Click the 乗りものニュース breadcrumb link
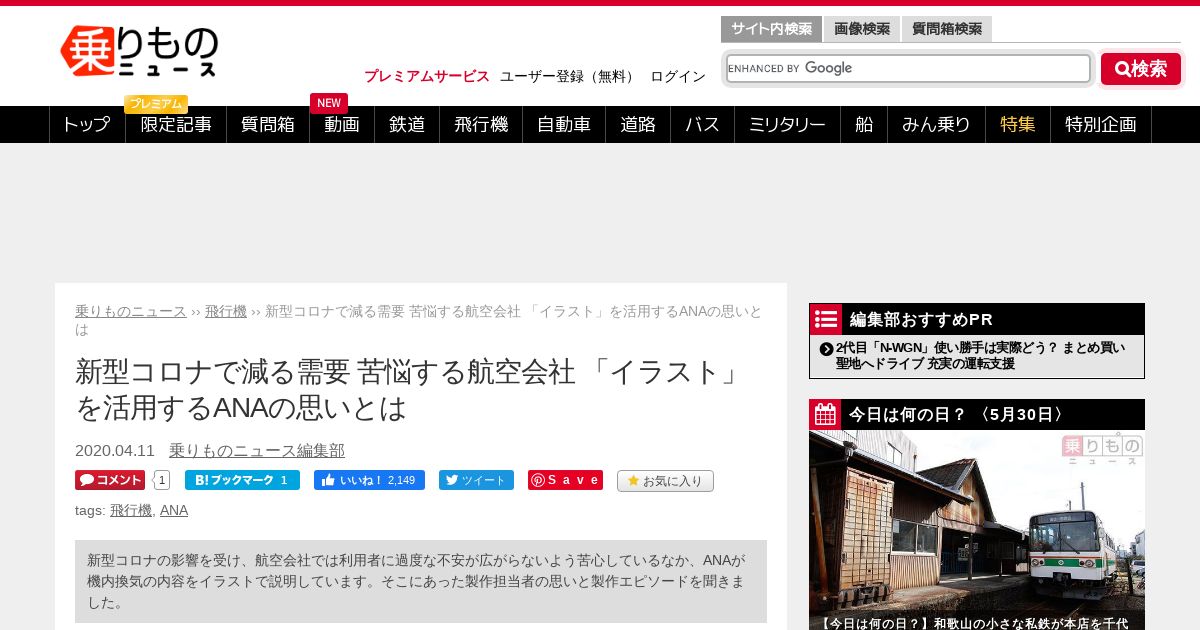This screenshot has width=1200, height=630. click(131, 311)
